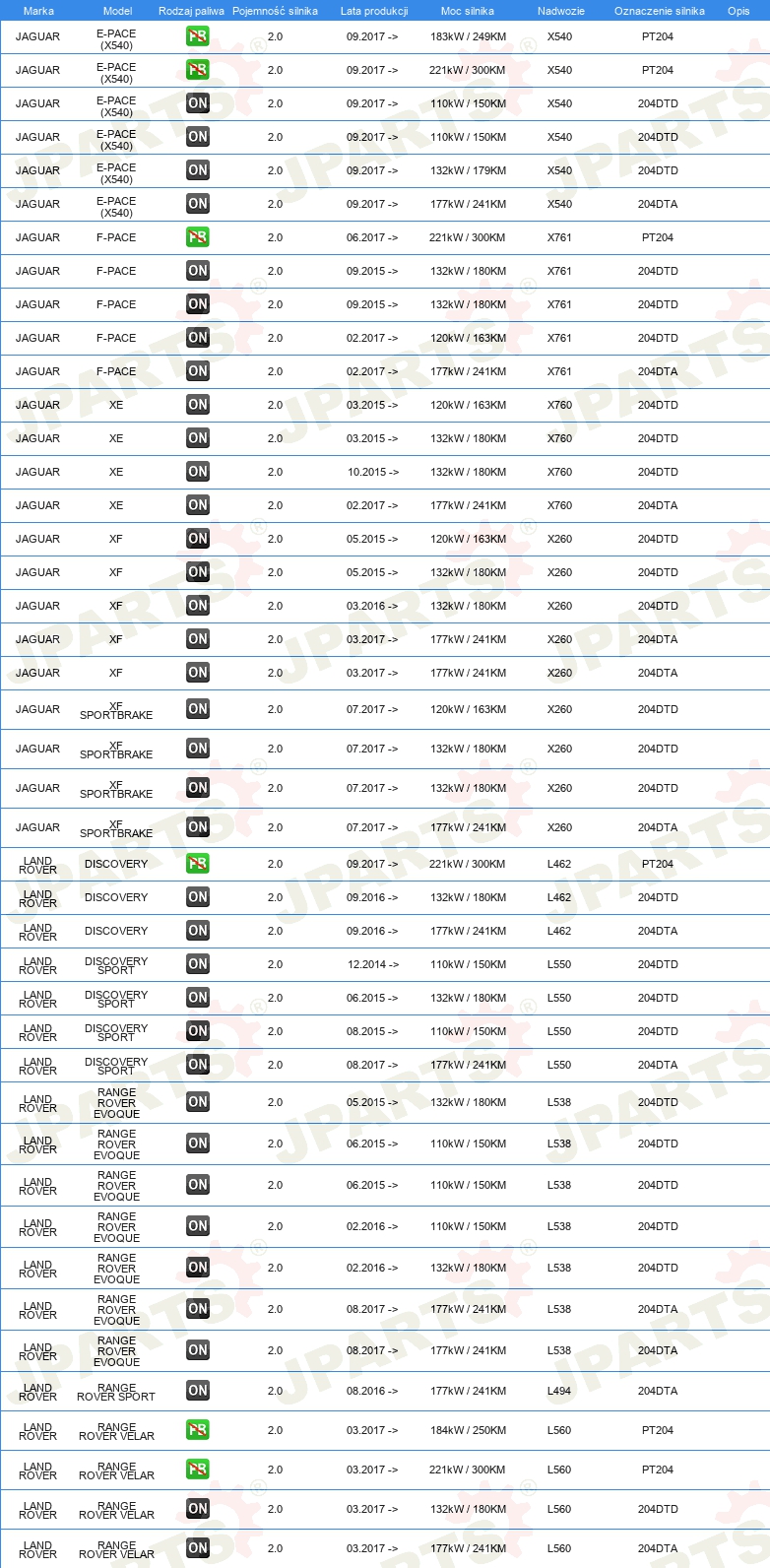770x1568 pixels.
Task: Click diesel ON icon in E-PACE 177kW/241KM row
Action: click(198, 204)
